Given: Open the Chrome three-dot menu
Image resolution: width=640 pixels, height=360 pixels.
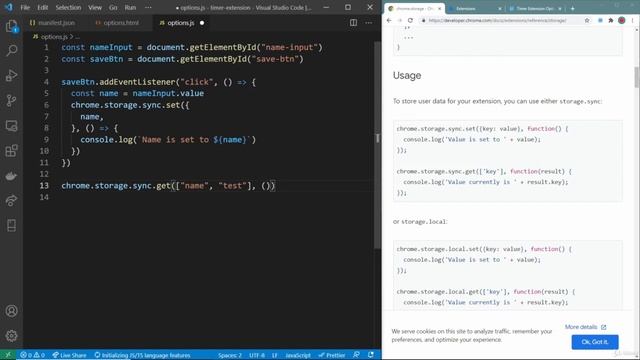Looking at the screenshot, I should coord(633,20).
